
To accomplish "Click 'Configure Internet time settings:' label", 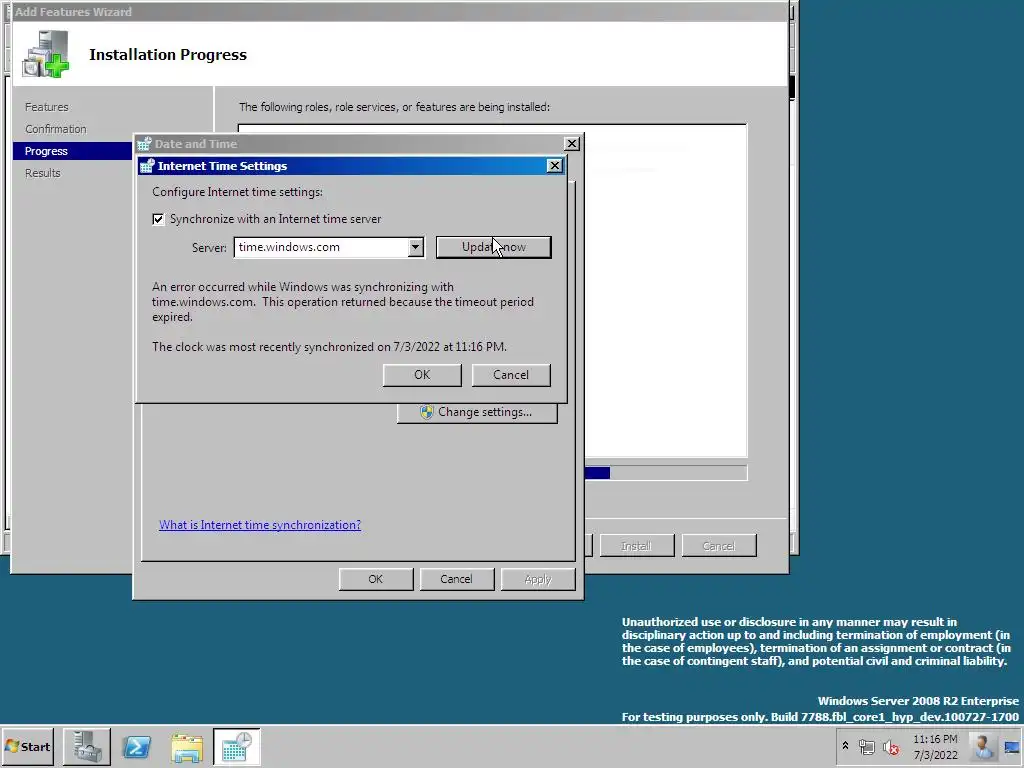I will pos(237,192).
